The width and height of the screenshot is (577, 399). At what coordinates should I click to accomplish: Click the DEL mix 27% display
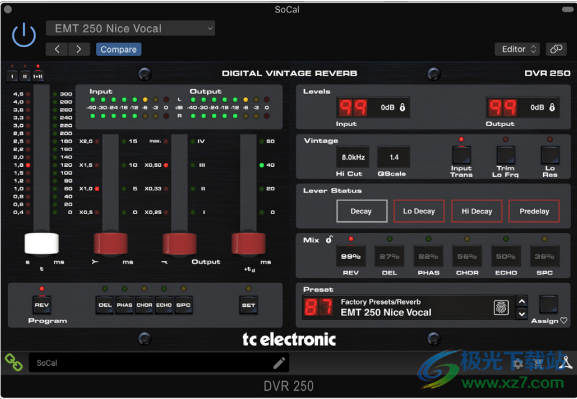(389, 256)
